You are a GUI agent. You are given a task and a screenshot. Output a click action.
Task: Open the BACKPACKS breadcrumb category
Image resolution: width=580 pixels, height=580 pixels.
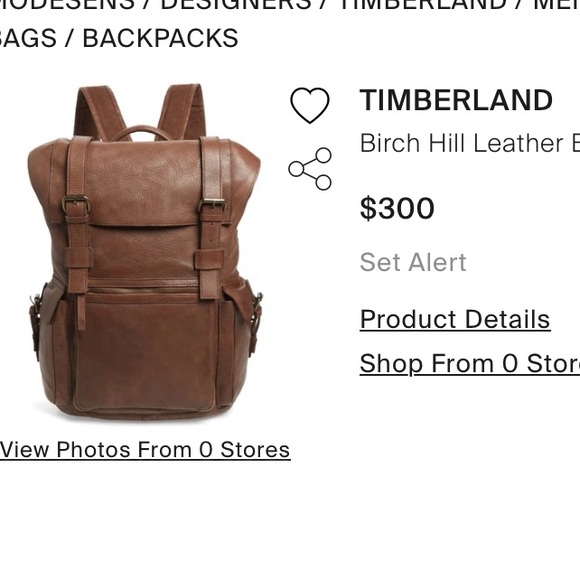[x=160, y=38]
